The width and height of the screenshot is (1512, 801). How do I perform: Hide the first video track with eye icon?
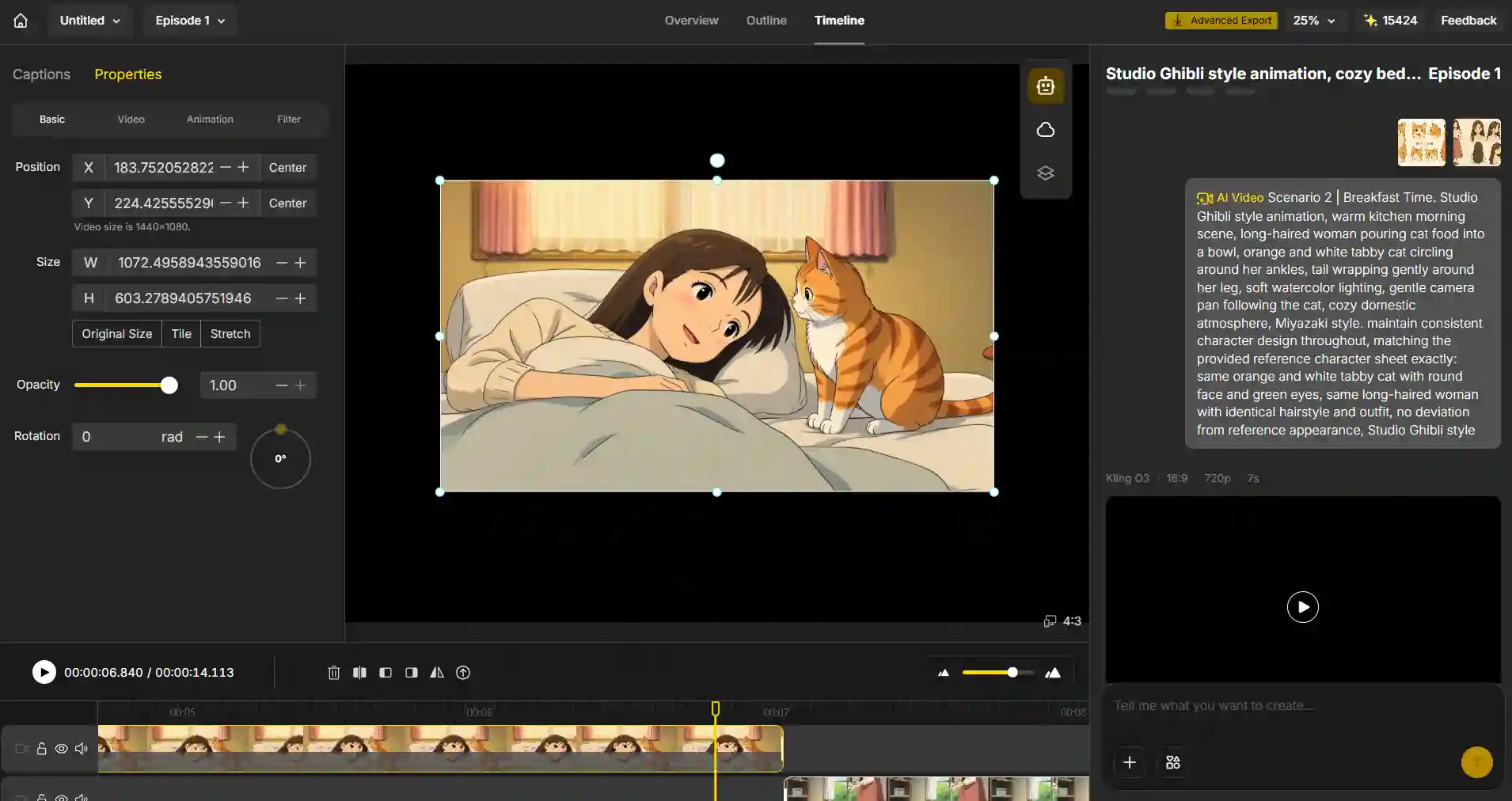tap(61, 748)
